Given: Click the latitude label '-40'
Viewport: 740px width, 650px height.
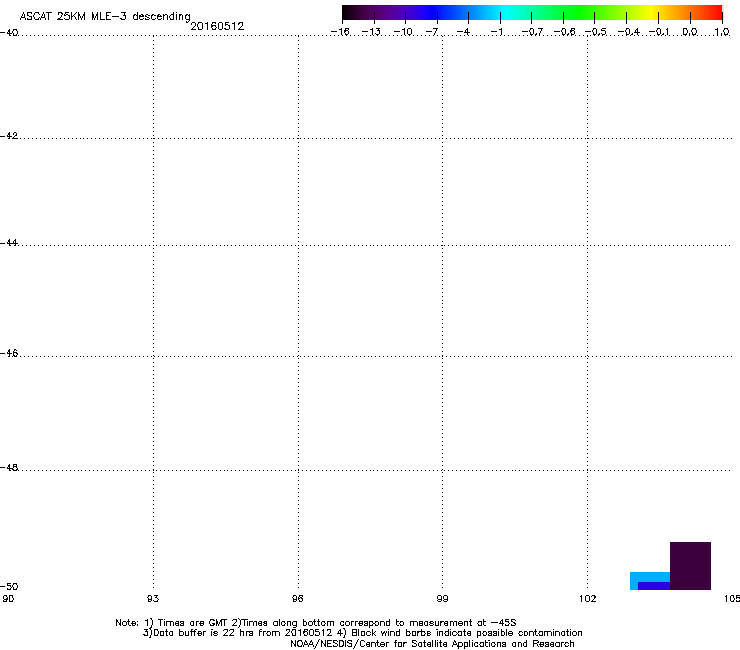Looking at the screenshot, I should [9, 33].
